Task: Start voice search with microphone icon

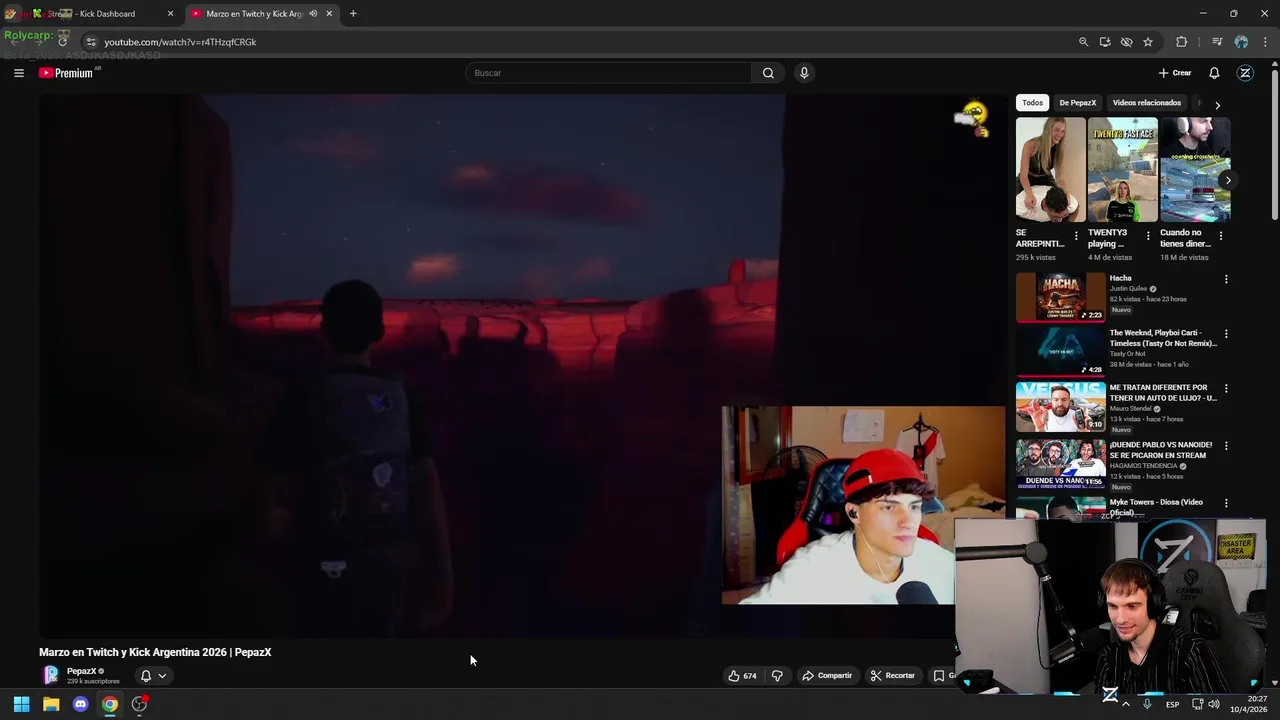Action: click(803, 73)
